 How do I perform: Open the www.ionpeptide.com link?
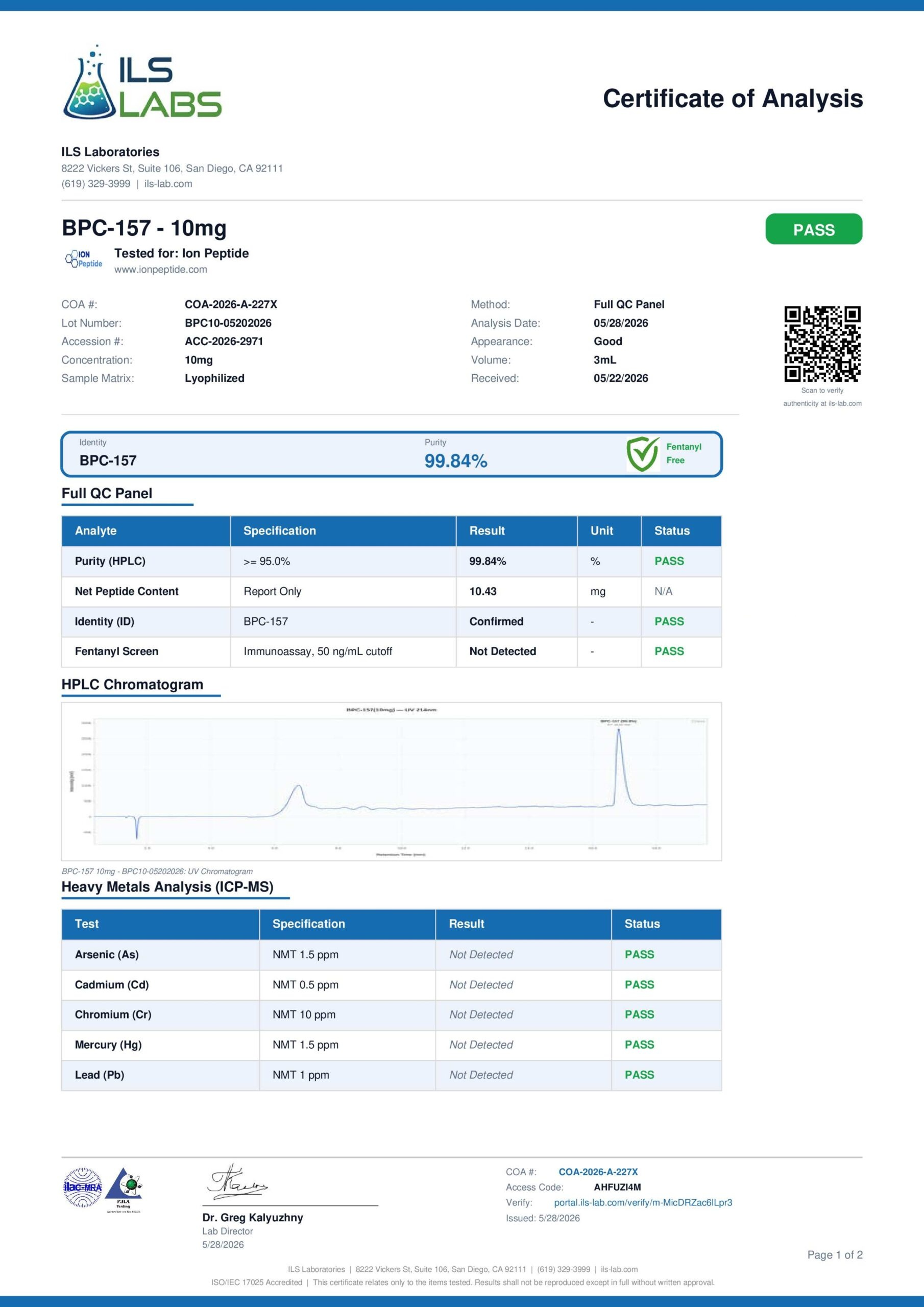[x=160, y=269]
